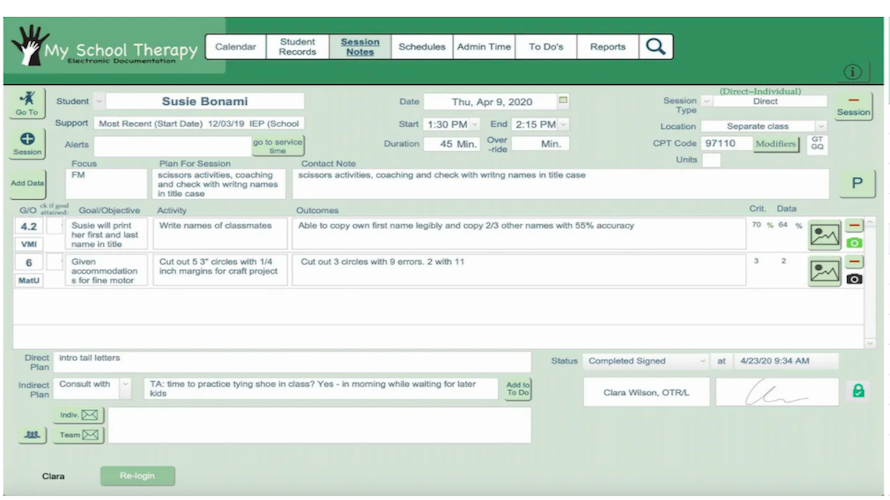Add a new session with plus icon
The height and width of the screenshot is (500, 890).
pyautogui.click(x=27, y=144)
